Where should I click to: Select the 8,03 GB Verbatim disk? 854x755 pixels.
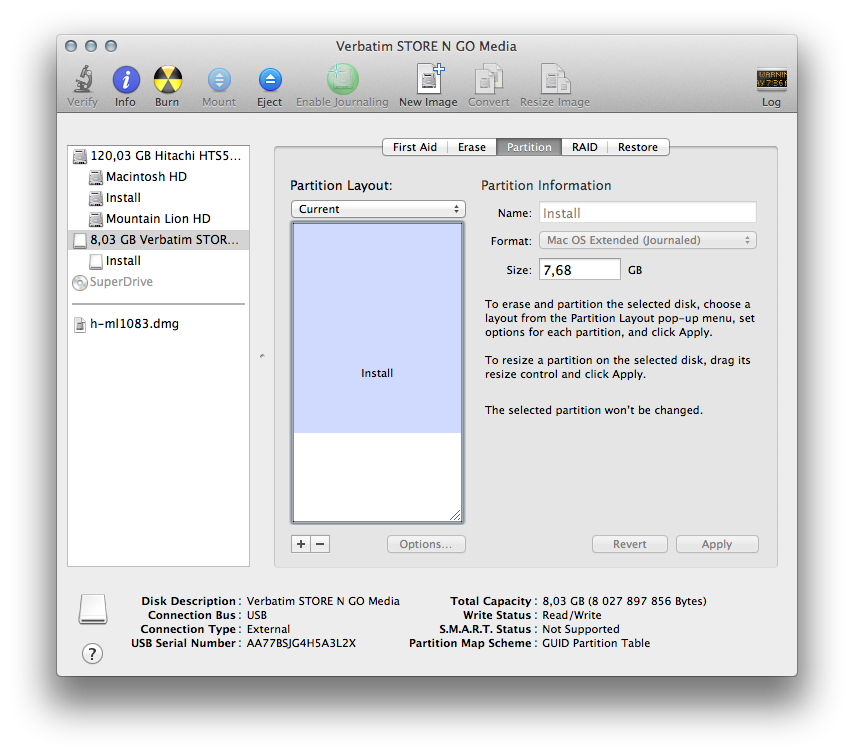(158, 240)
